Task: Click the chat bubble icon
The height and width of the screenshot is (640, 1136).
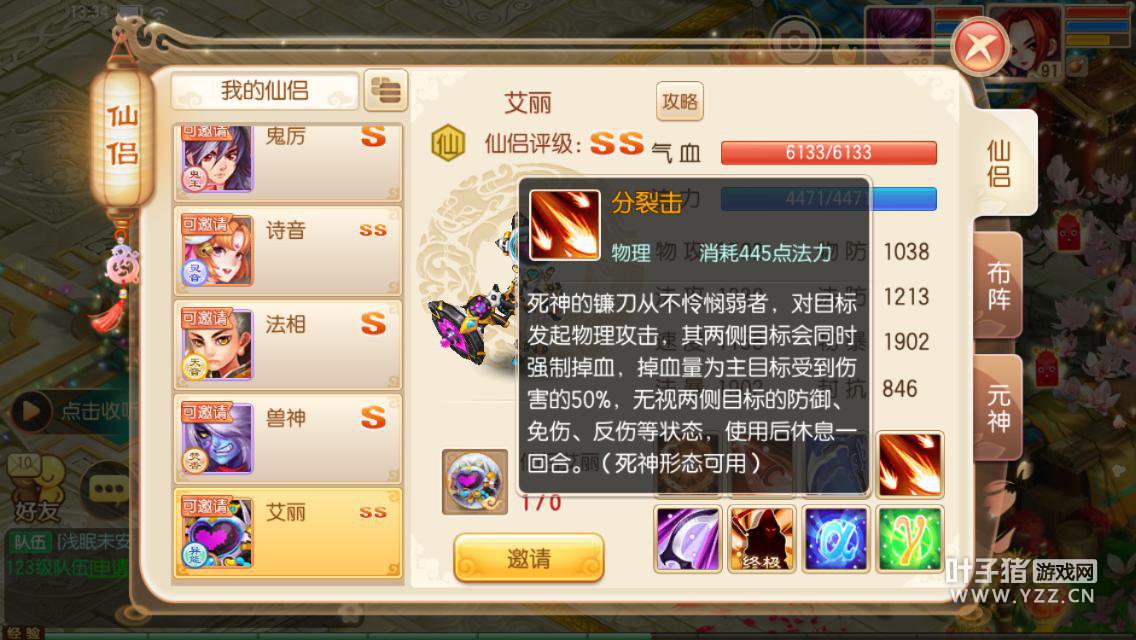Action: 109,488
